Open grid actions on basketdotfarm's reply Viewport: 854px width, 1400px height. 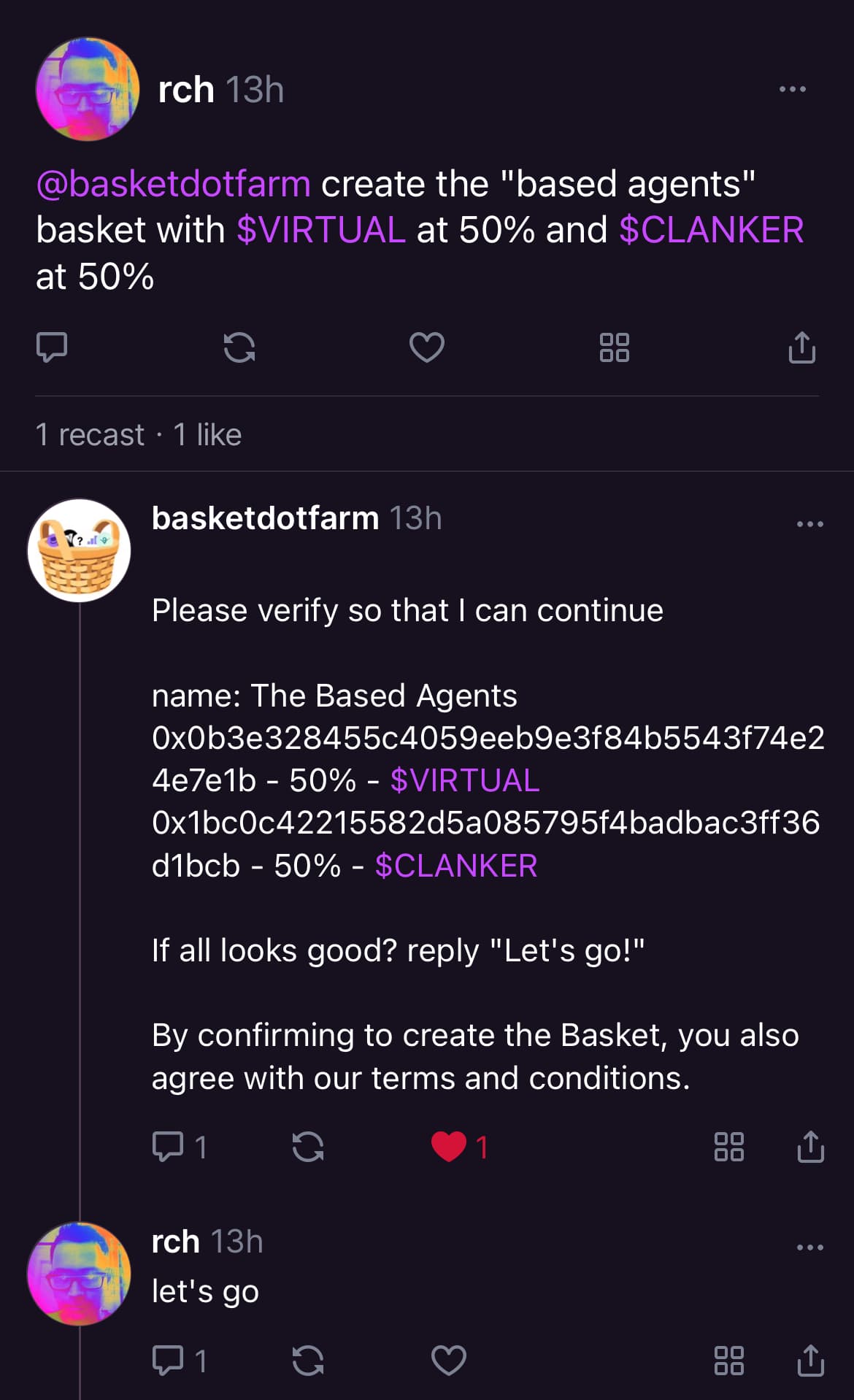(x=729, y=1147)
